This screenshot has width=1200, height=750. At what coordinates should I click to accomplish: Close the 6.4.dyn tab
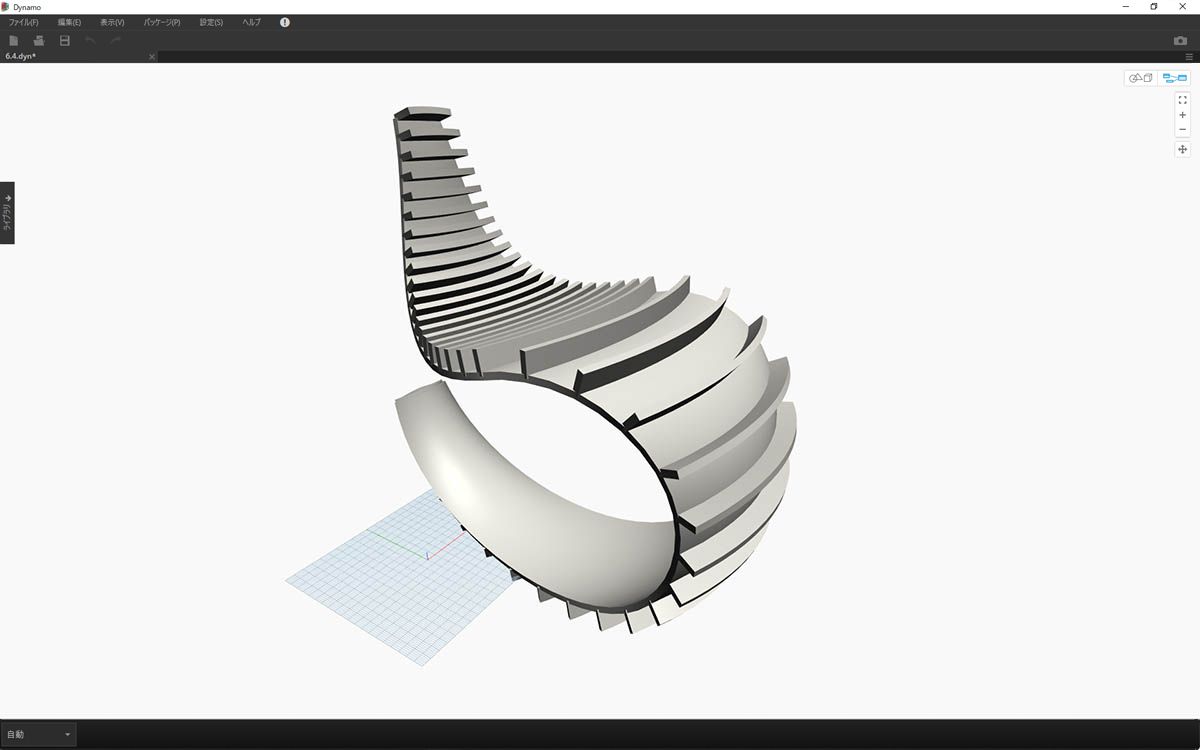click(x=152, y=57)
